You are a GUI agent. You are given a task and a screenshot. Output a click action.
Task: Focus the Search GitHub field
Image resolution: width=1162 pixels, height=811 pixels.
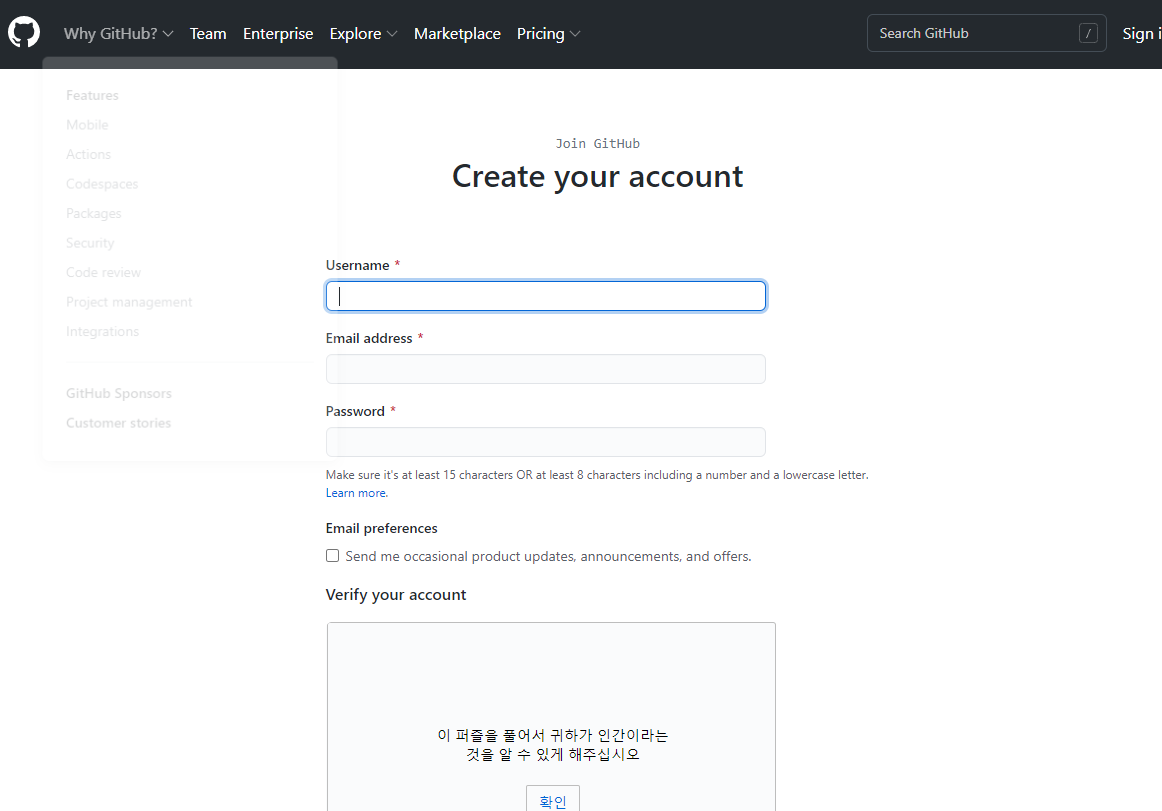point(986,33)
